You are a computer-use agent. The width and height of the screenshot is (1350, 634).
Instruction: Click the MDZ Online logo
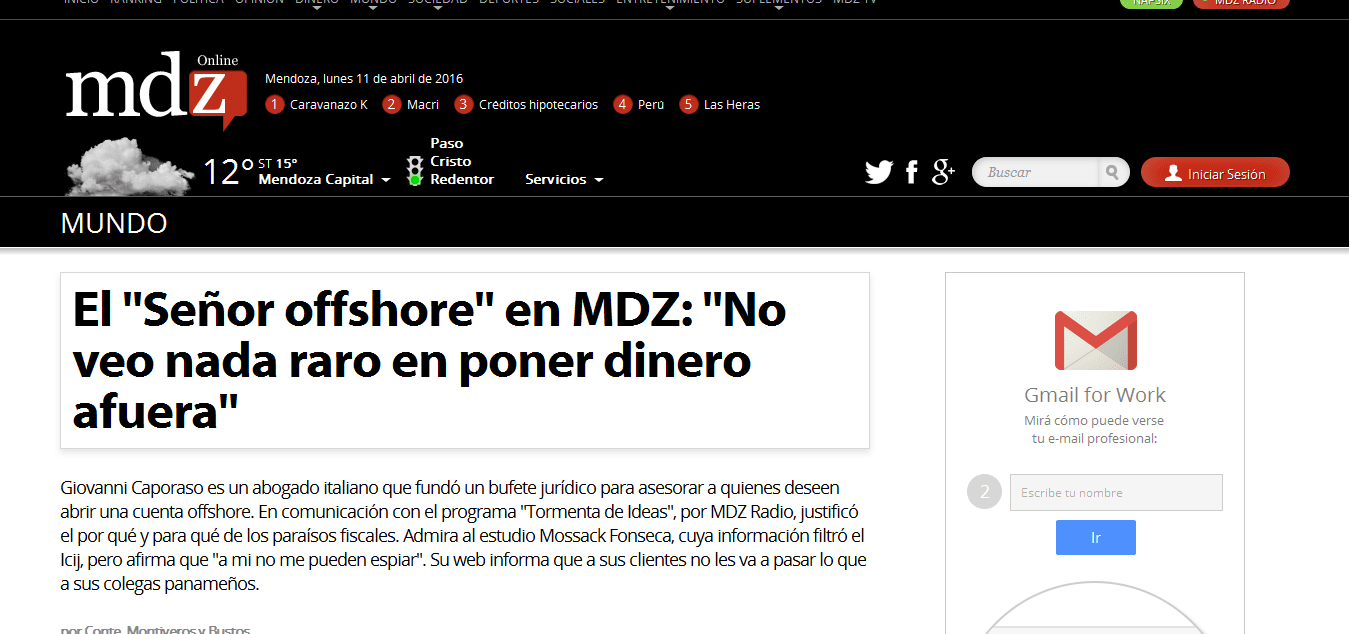tap(156, 90)
